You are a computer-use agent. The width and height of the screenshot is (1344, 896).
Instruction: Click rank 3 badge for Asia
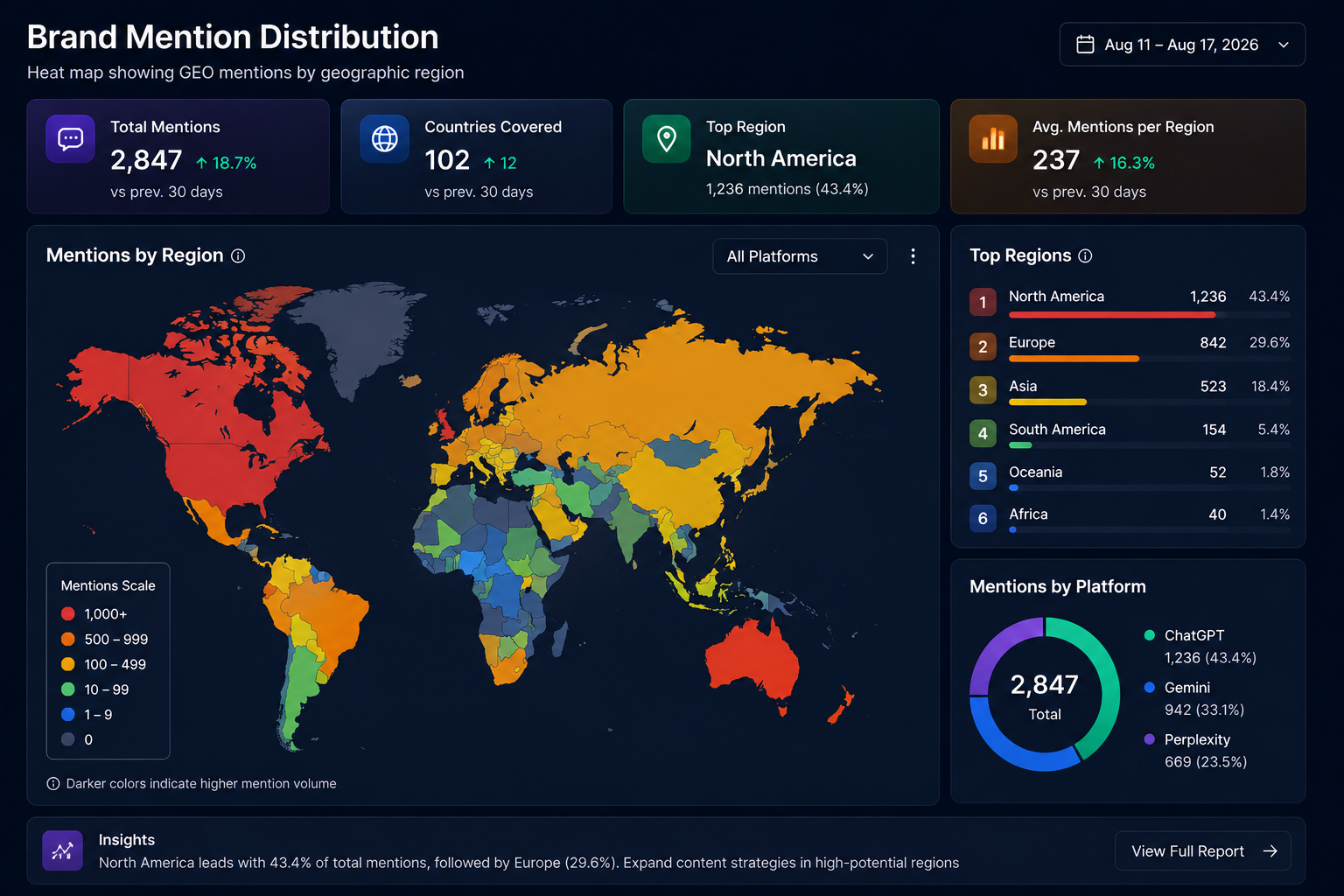983,389
